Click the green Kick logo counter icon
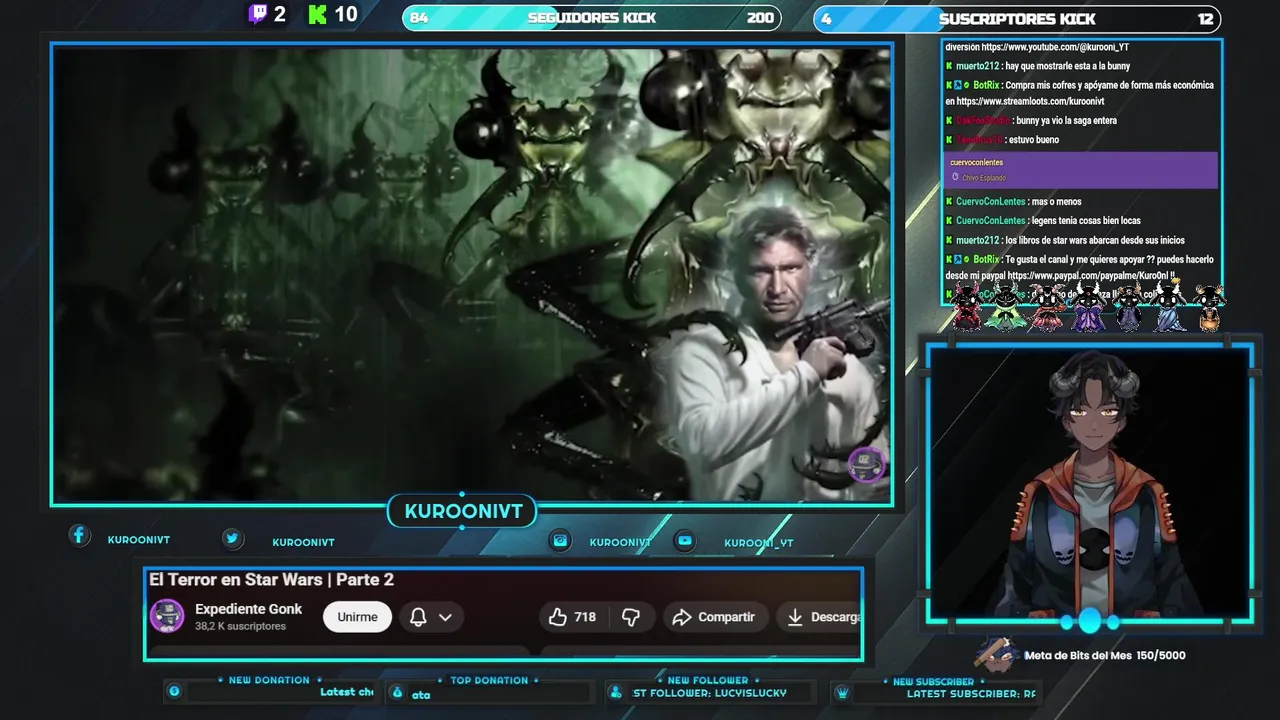This screenshot has width=1280, height=720. [318, 14]
